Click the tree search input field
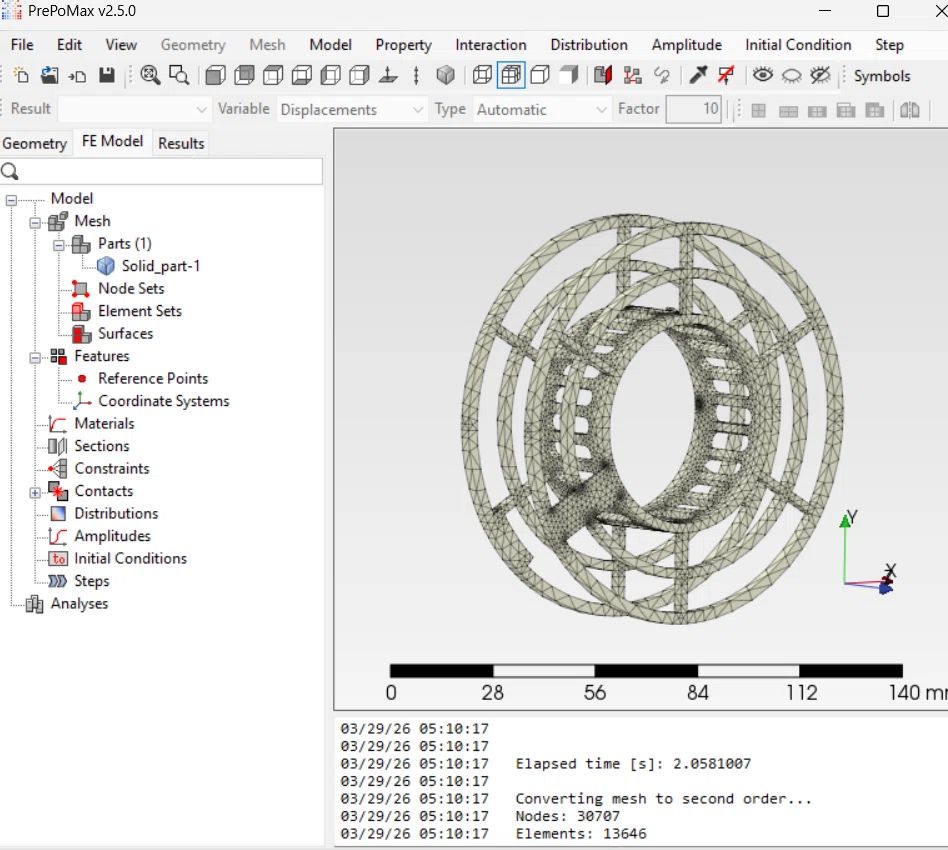Viewport: 948px width, 850px height. [161, 172]
